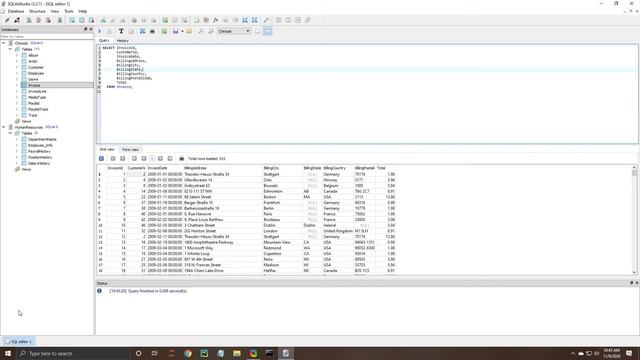Click the yellow load SQL from file icon

point(189,31)
